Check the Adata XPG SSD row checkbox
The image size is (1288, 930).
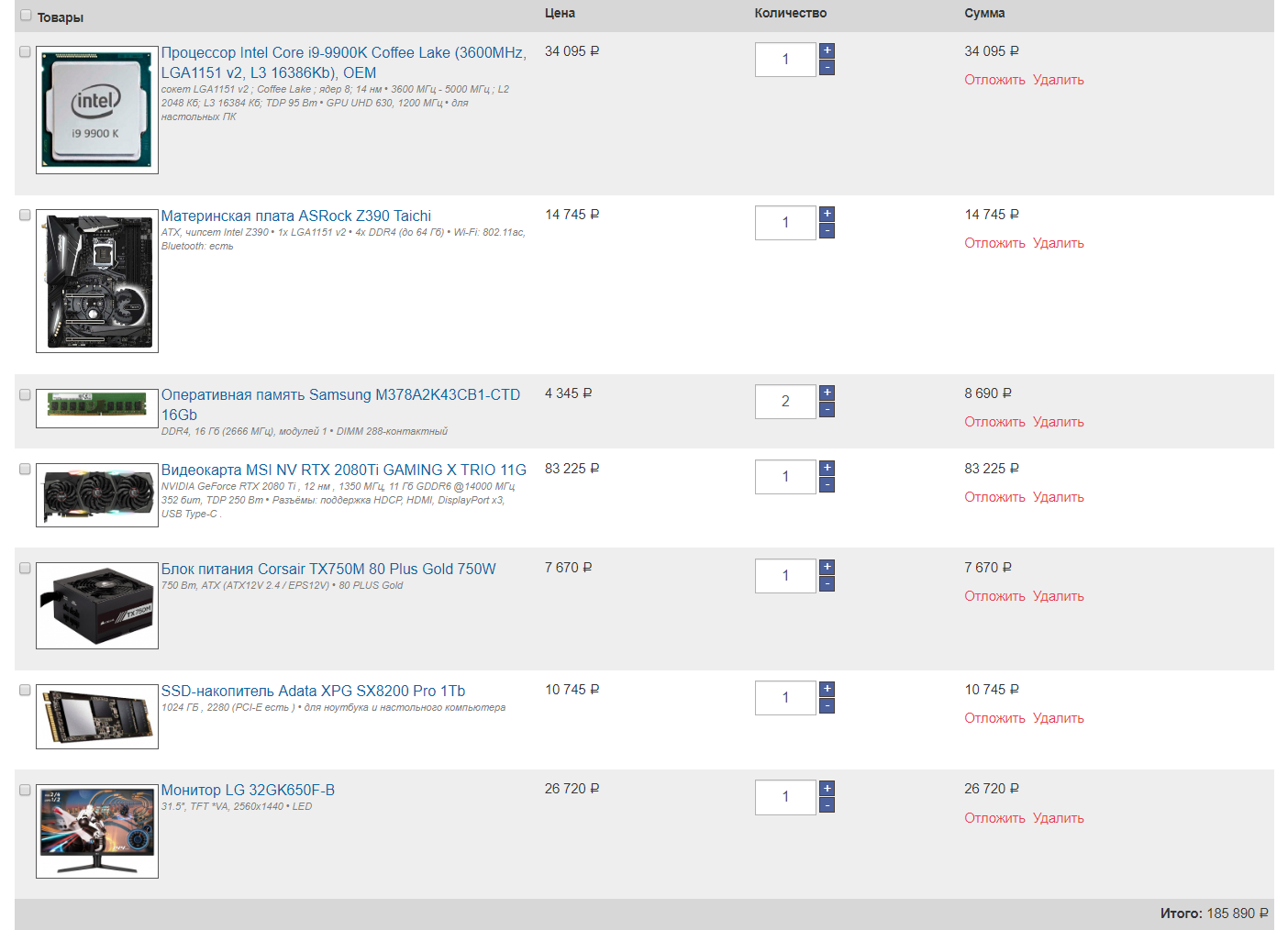pyautogui.click(x=26, y=690)
